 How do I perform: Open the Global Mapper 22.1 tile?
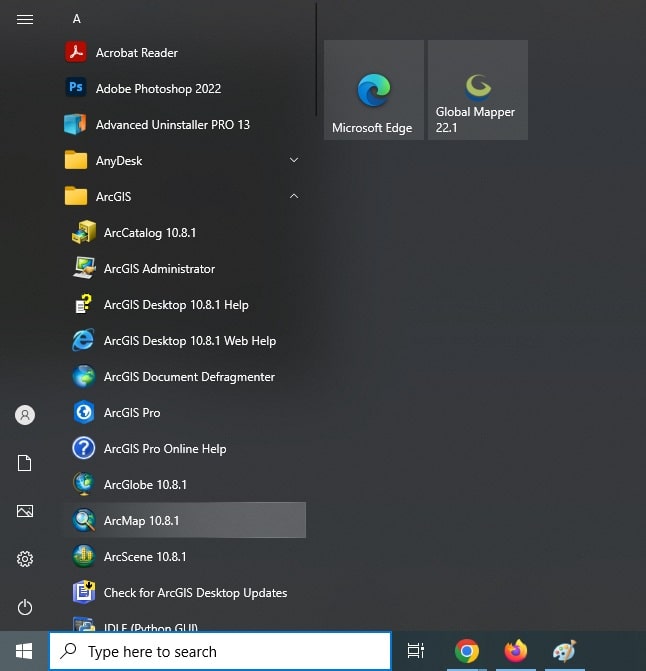point(478,90)
